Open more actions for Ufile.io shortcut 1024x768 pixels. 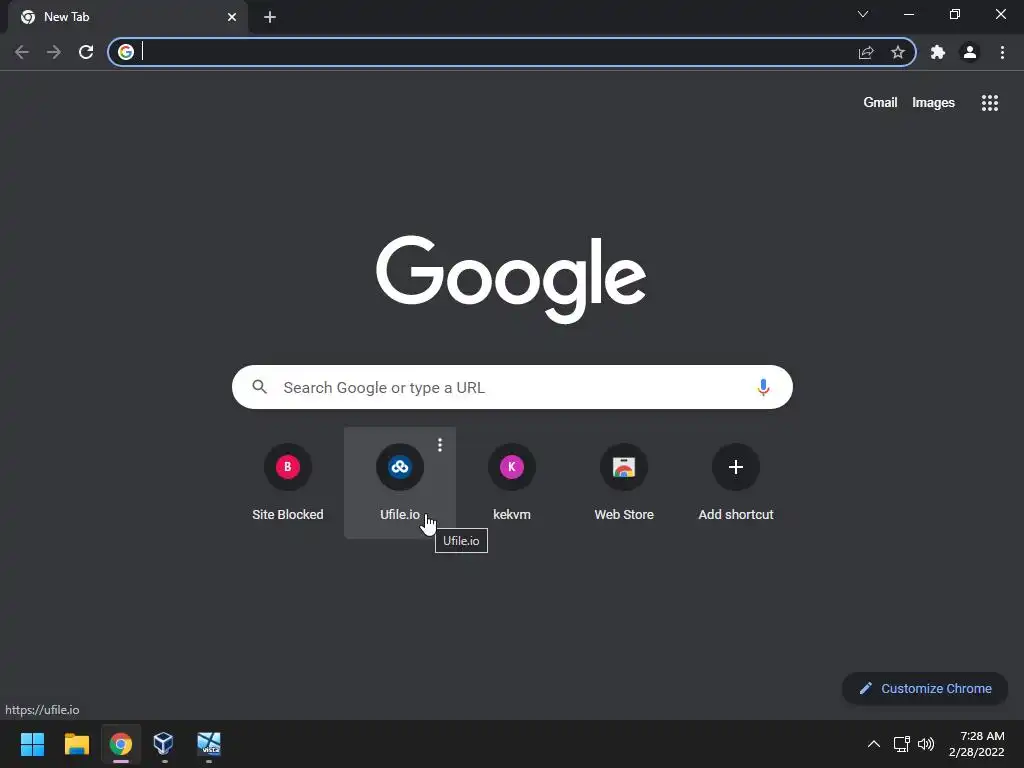pyautogui.click(x=440, y=445)
